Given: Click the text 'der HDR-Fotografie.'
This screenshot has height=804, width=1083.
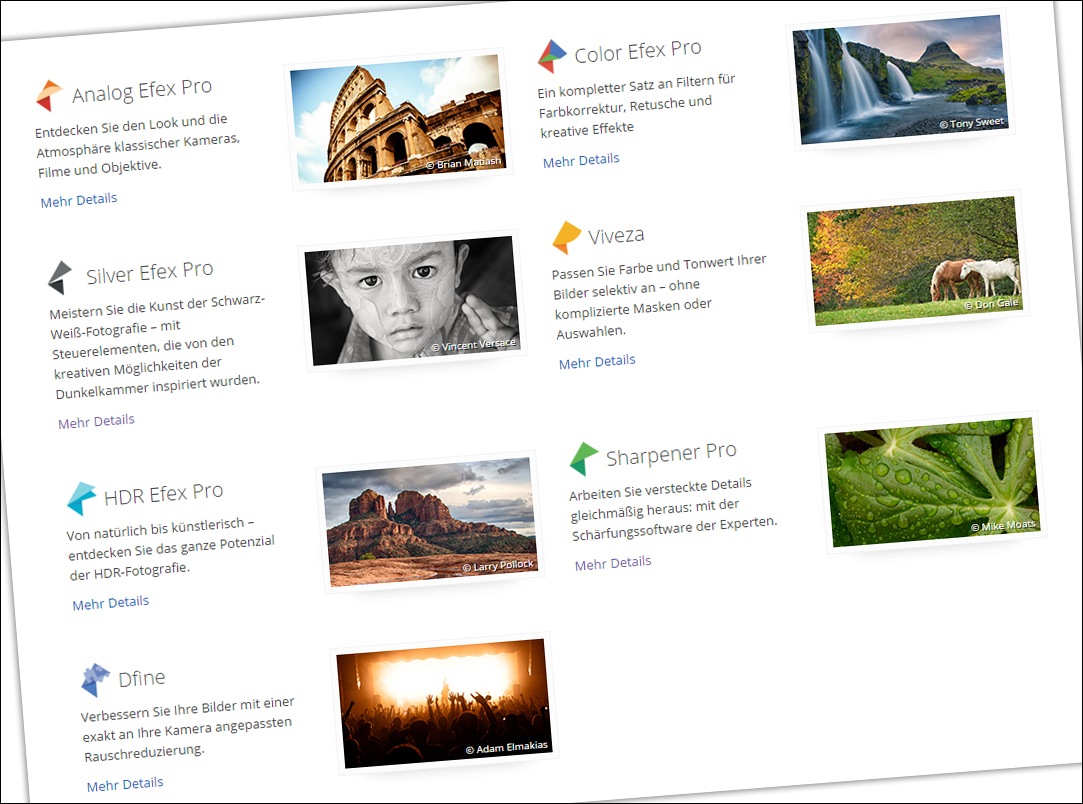Looking at the screenshot, I should click(129, 571).
